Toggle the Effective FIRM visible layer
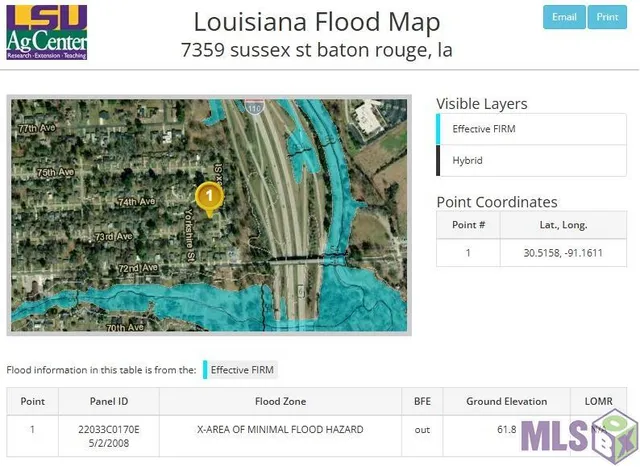Screen dimensions: 640x467 pyautogui.click(x=531, y=129)
